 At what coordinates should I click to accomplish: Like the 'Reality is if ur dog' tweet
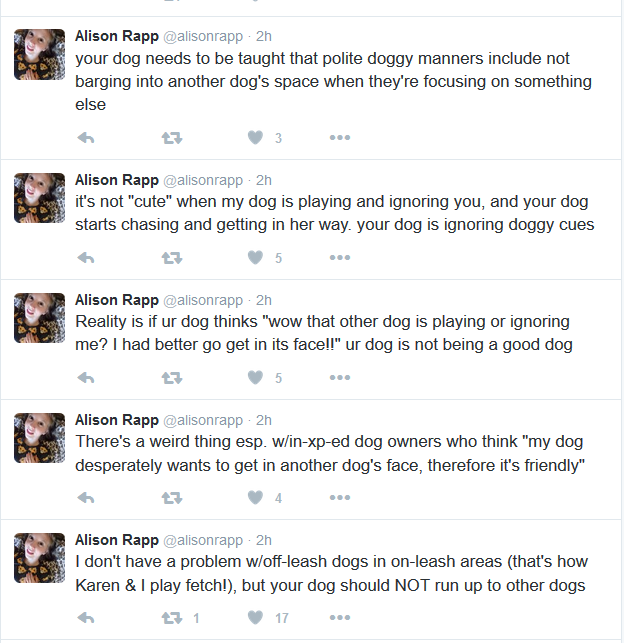[x=256, y=377]
